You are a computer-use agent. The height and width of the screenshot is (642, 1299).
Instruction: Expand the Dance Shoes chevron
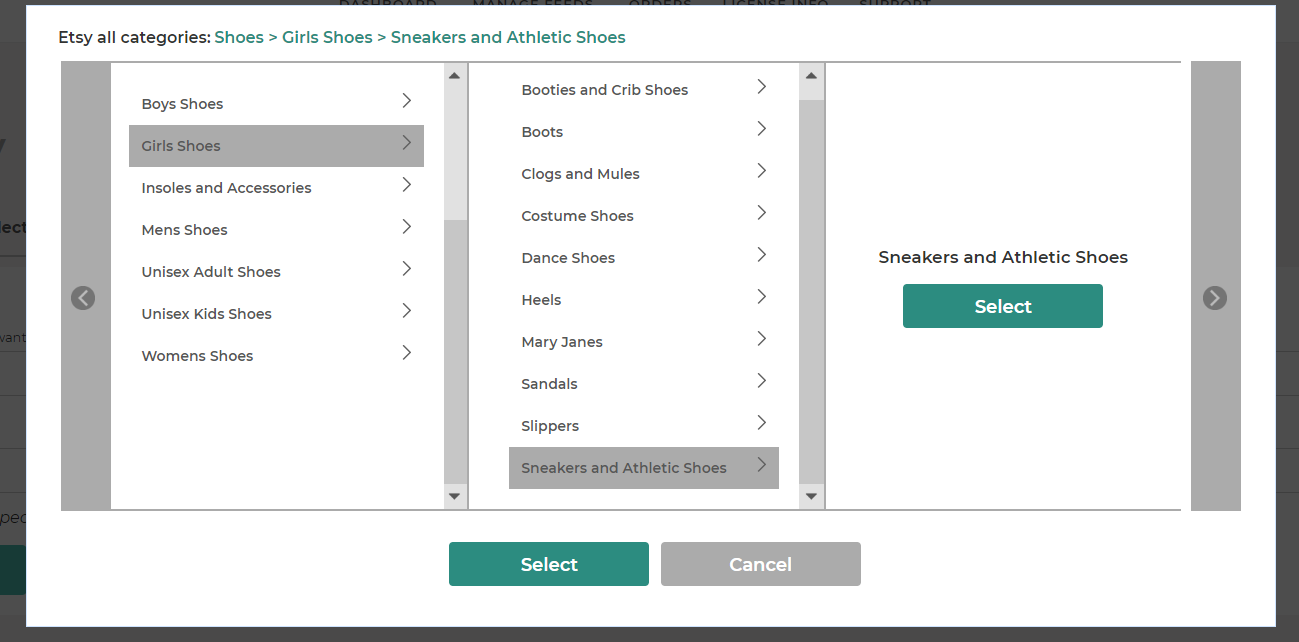pos(762,255)
